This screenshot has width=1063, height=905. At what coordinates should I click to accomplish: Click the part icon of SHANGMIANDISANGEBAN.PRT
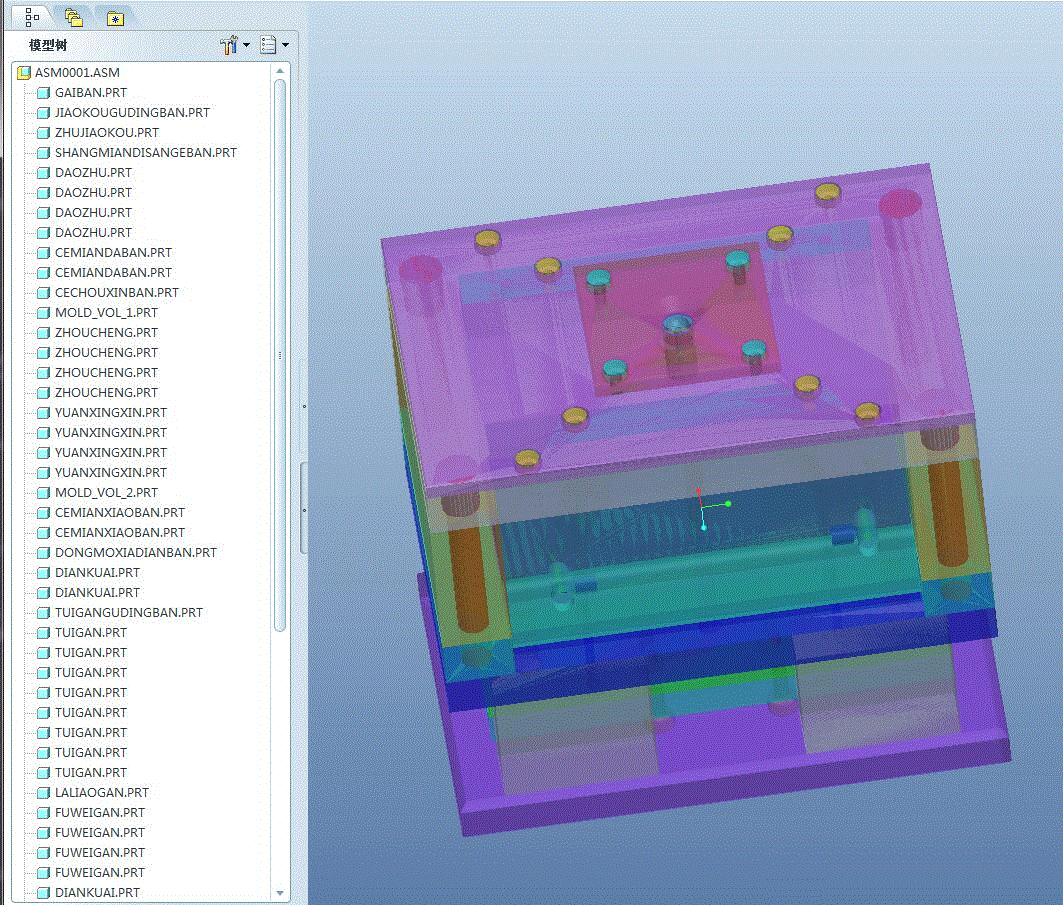click(x=43, y=153)
